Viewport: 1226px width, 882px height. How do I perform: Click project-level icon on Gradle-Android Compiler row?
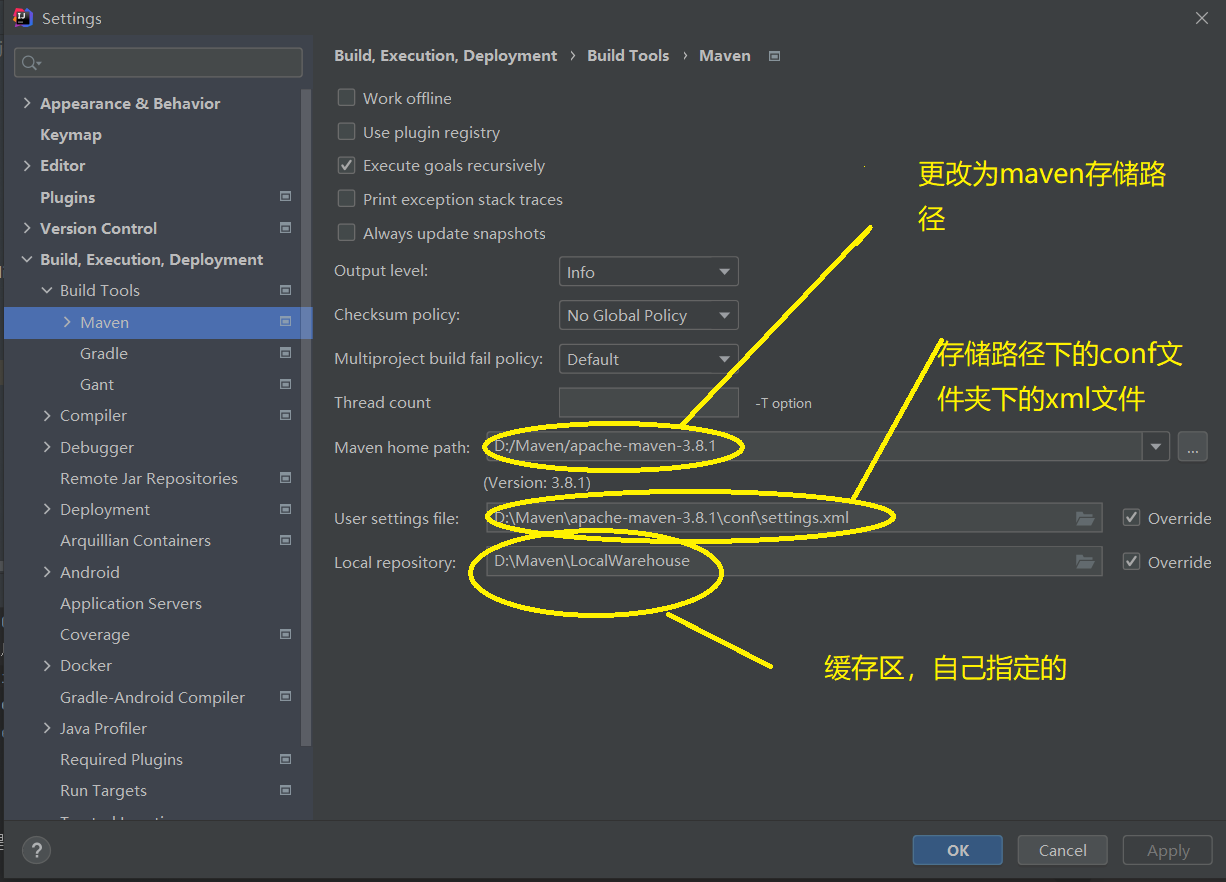pyautogui.click(x=286, y=697)
